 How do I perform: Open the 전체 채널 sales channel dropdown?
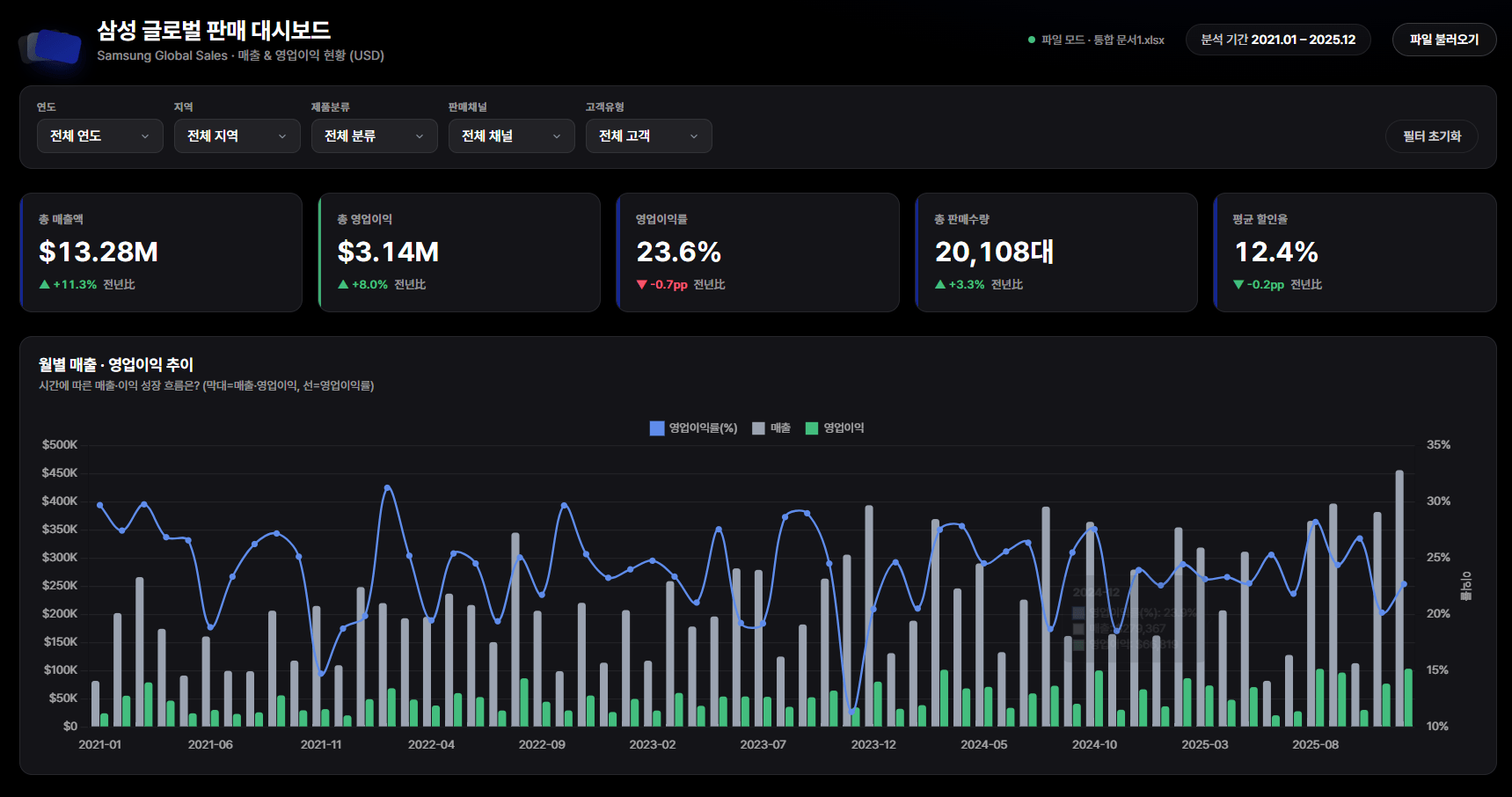[x=512, y=135]
